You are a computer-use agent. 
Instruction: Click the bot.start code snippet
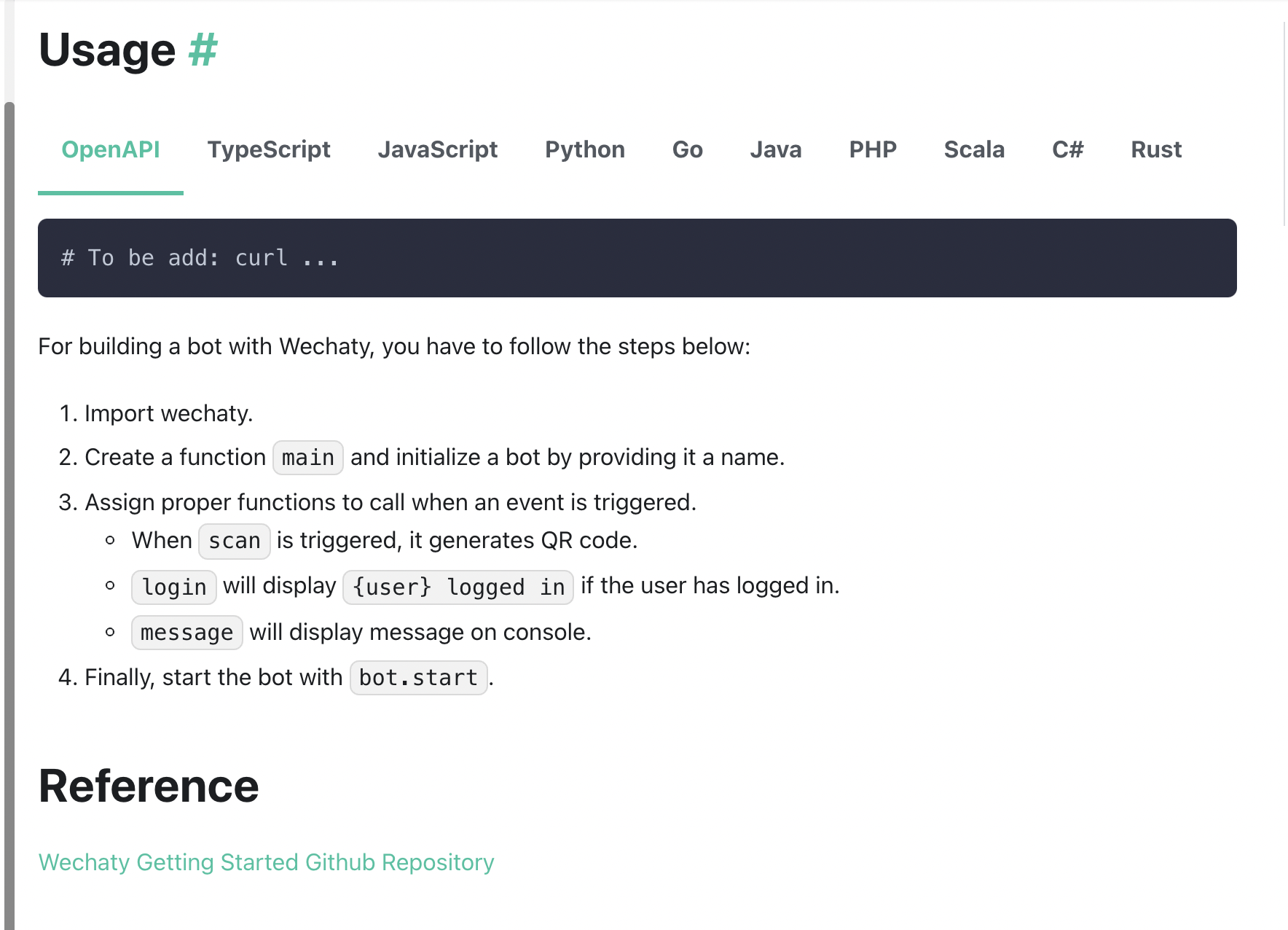(418, 678)
